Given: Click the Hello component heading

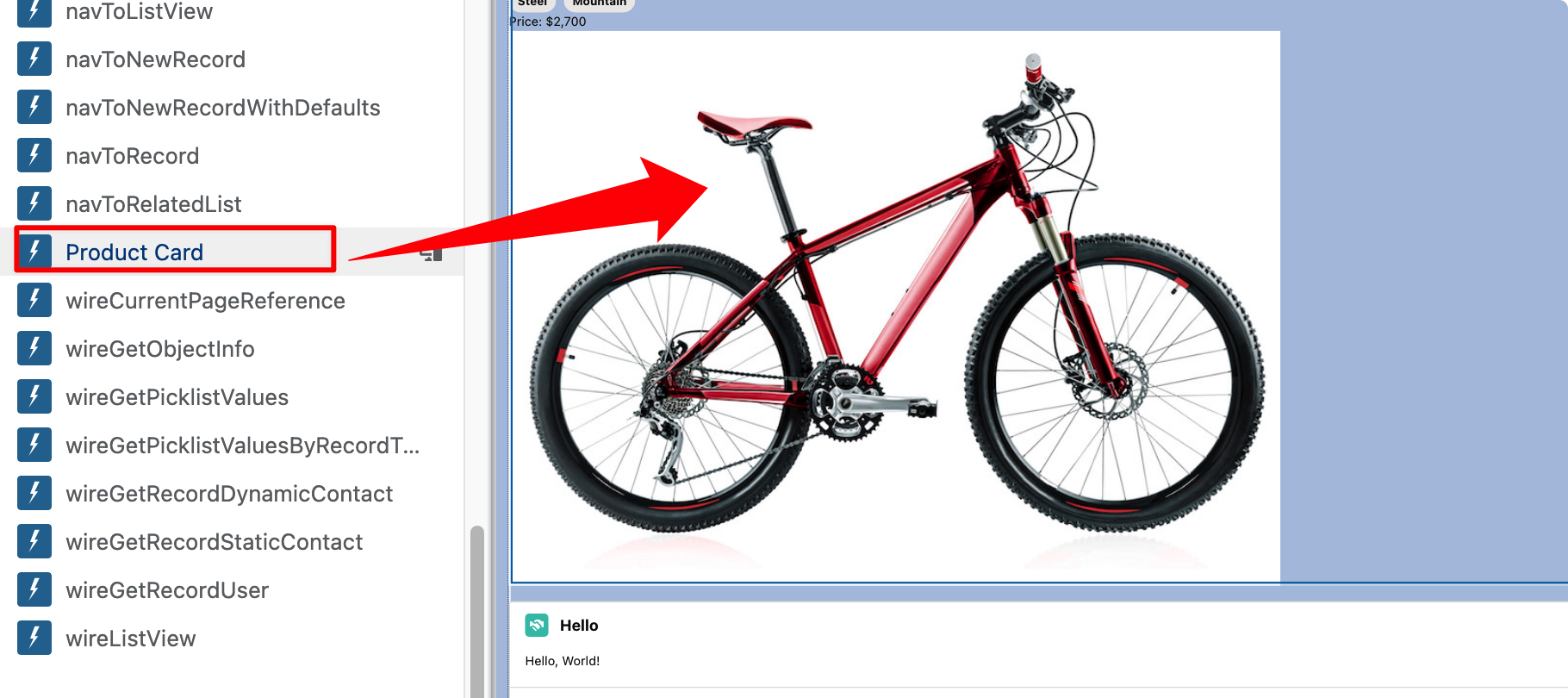Looking at the screenshot, I should (x=579, y=626).
